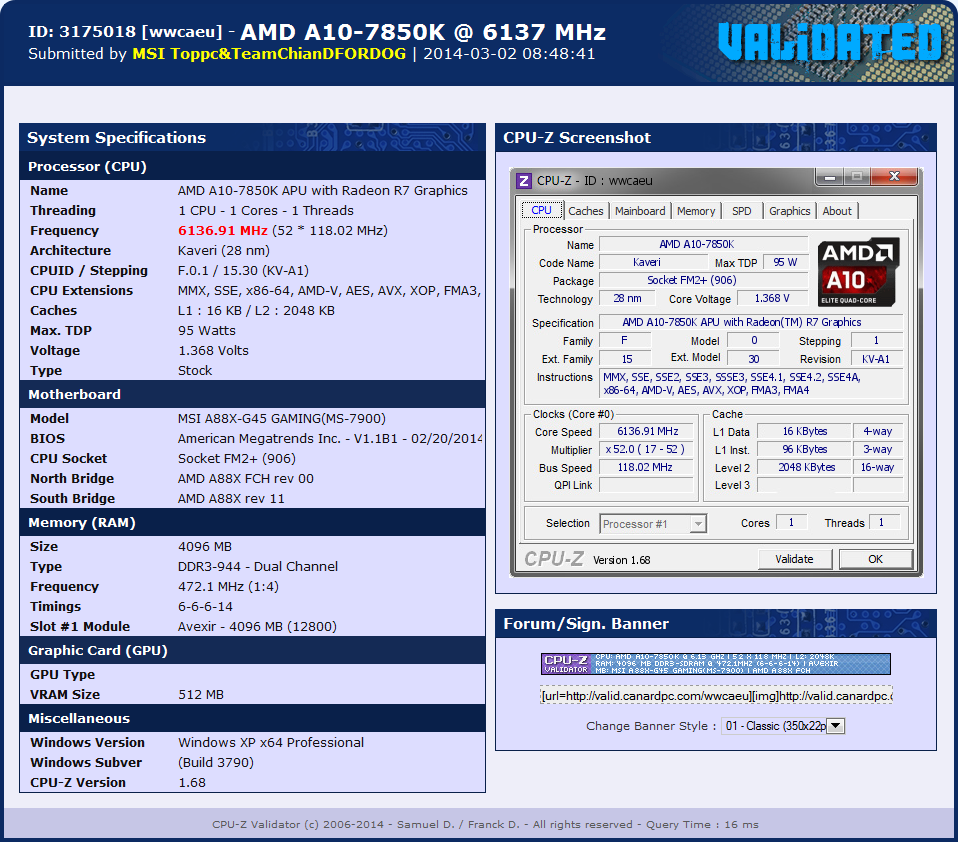Screen dimensions: 958x842
Task: Click the 2014-03-02 08:48:41 submission date
Action: click(509, 54)
